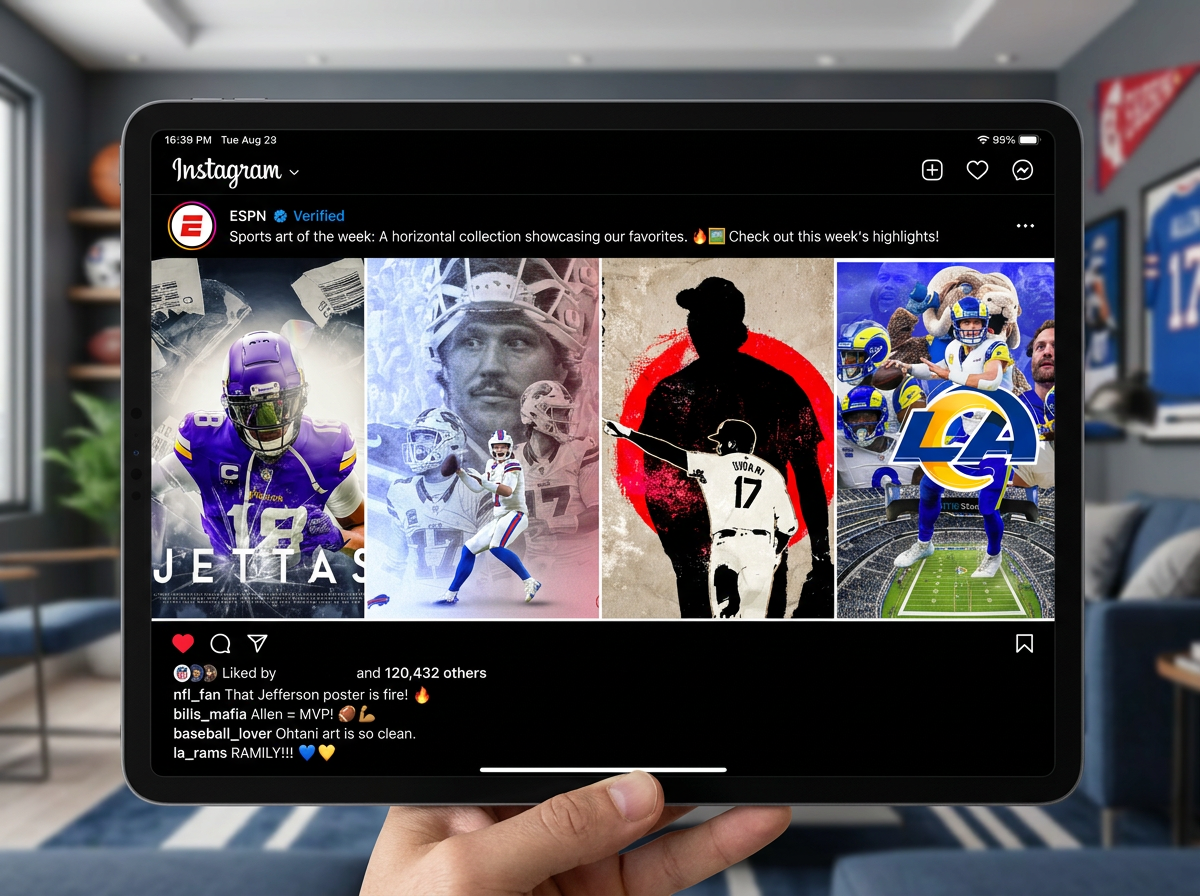Open nfl_fan commenter profile
The image size is (1200, 896).
coord(197,694)
